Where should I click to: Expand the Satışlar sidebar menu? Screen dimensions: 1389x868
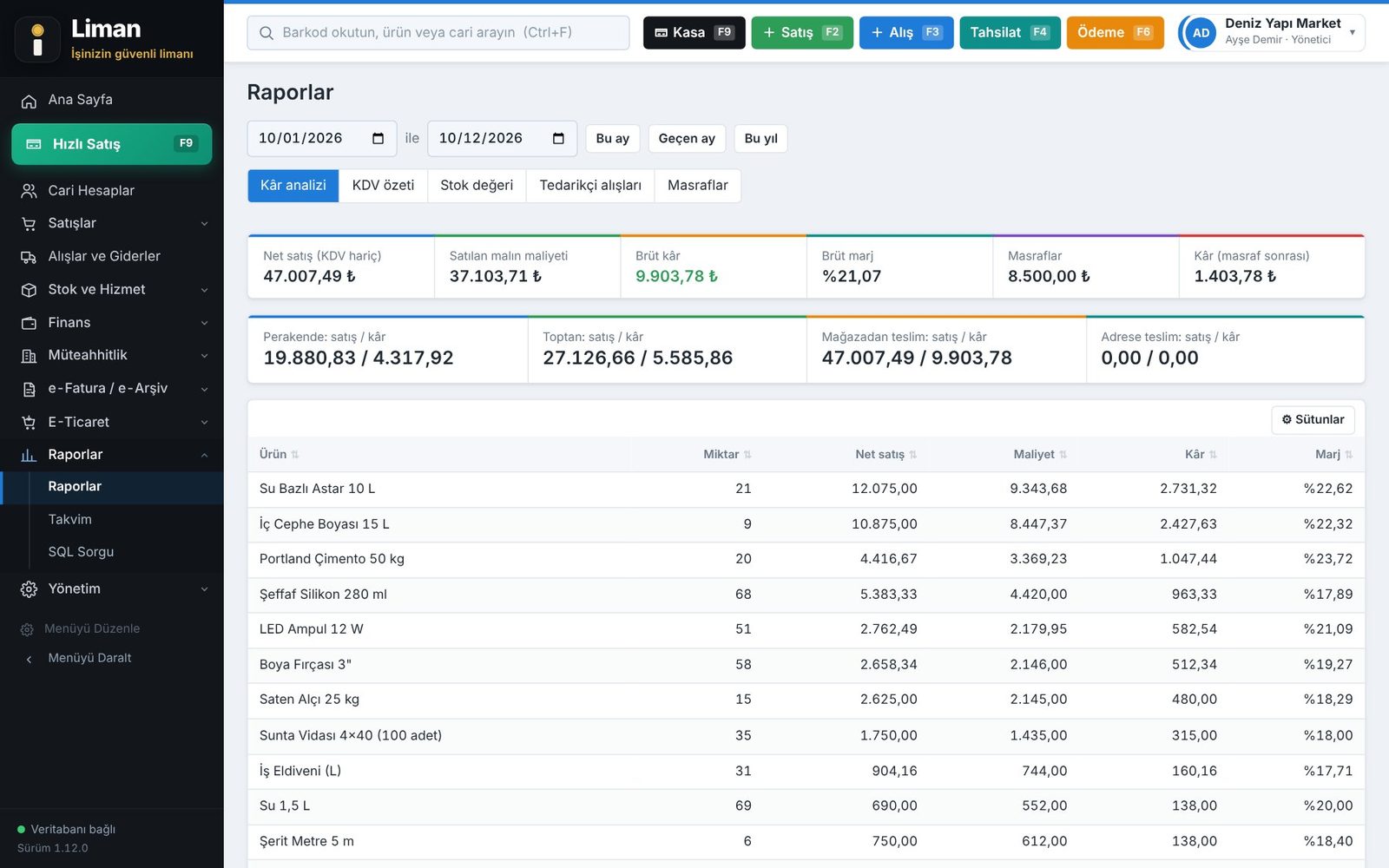[112, 223]
